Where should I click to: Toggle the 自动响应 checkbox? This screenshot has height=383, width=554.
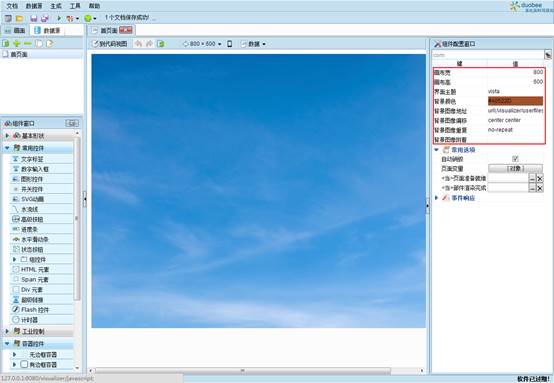pos(515,159)
